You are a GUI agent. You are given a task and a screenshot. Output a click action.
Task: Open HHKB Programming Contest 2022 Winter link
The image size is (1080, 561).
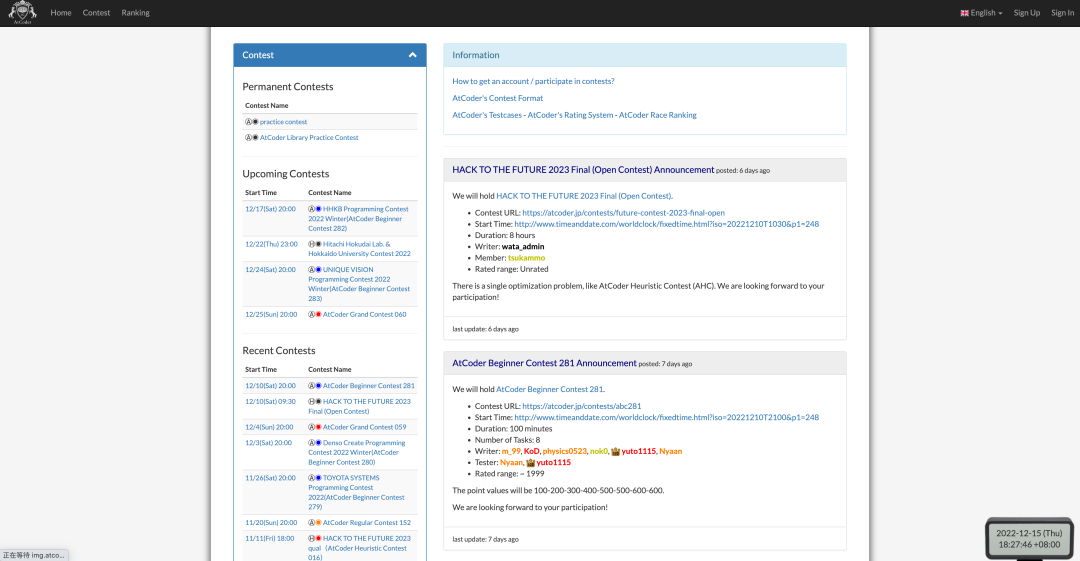tap(358, 218)
